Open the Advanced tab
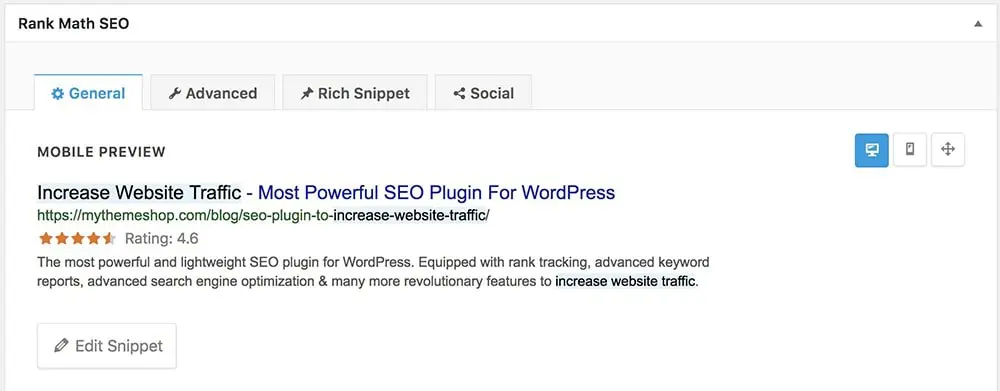The height and width of the screenshot is (391, 1000). pos(212,93)
